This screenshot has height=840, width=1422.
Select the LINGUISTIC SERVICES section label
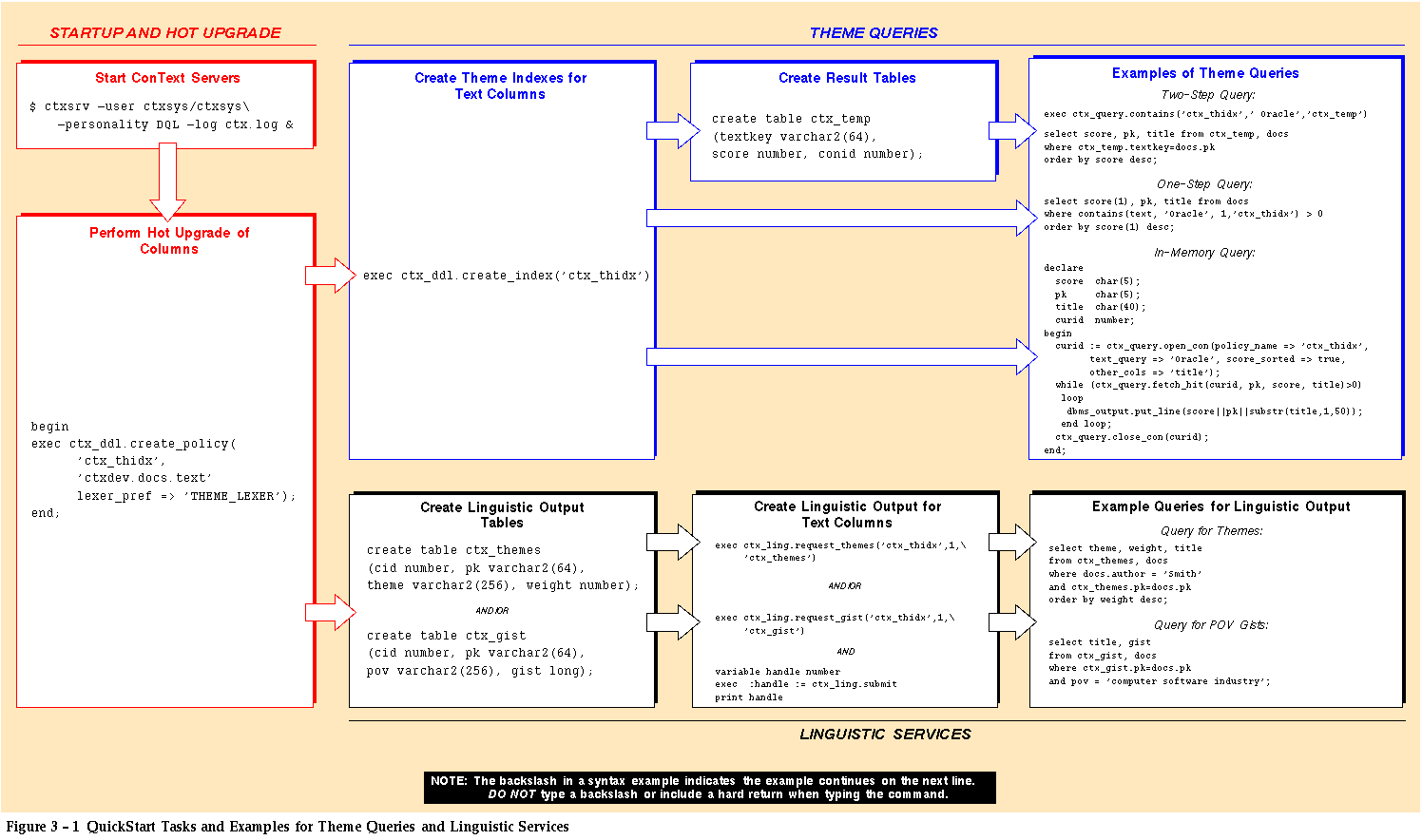tap(885, 735)
